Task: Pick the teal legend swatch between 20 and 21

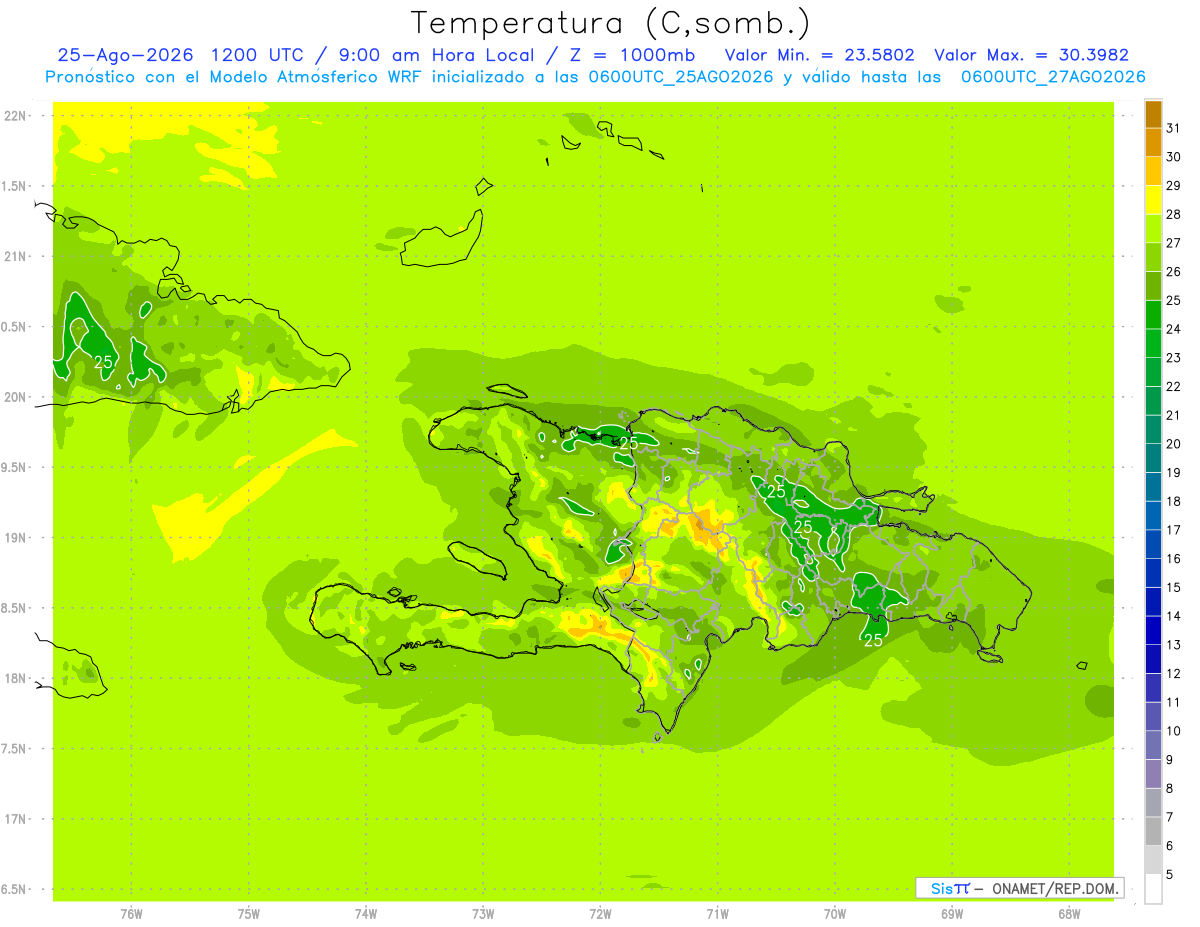Action: tap(1153, 430)
